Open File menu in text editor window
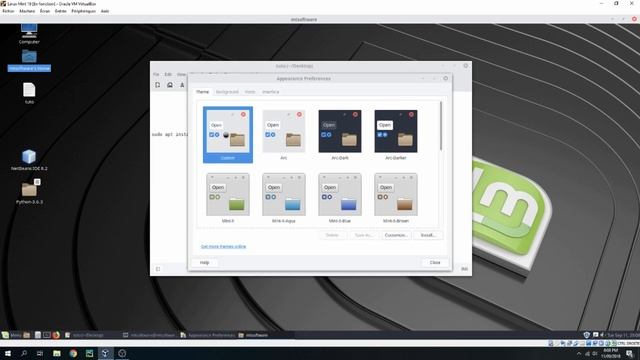 click(156, 75)
